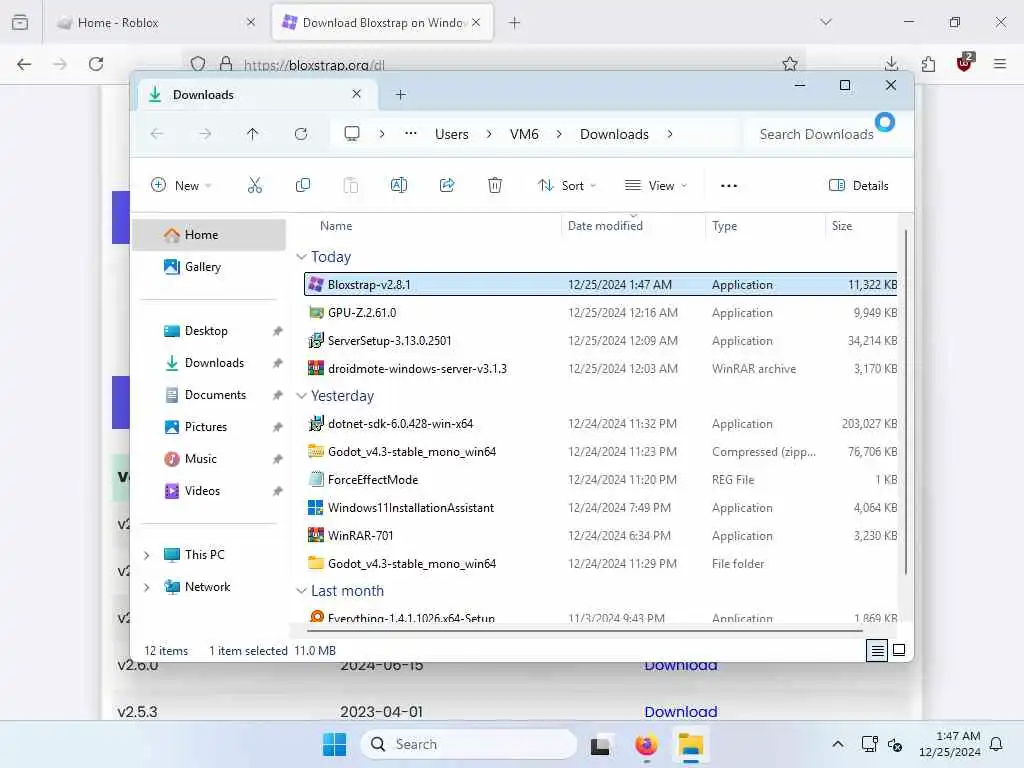Unpin Desktop from Quick access pin icon
This screenshot has height=768, width=1024.
(x=278, y=331)
